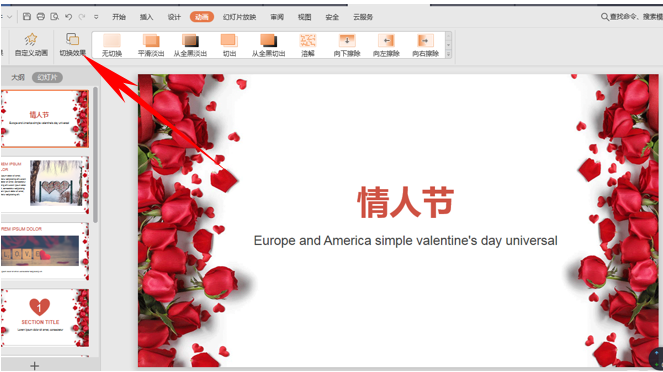This screenshot has width=663, height=372.
Task: Open the custom animation (自定义动画) tool
Action: tap(31, 45)
